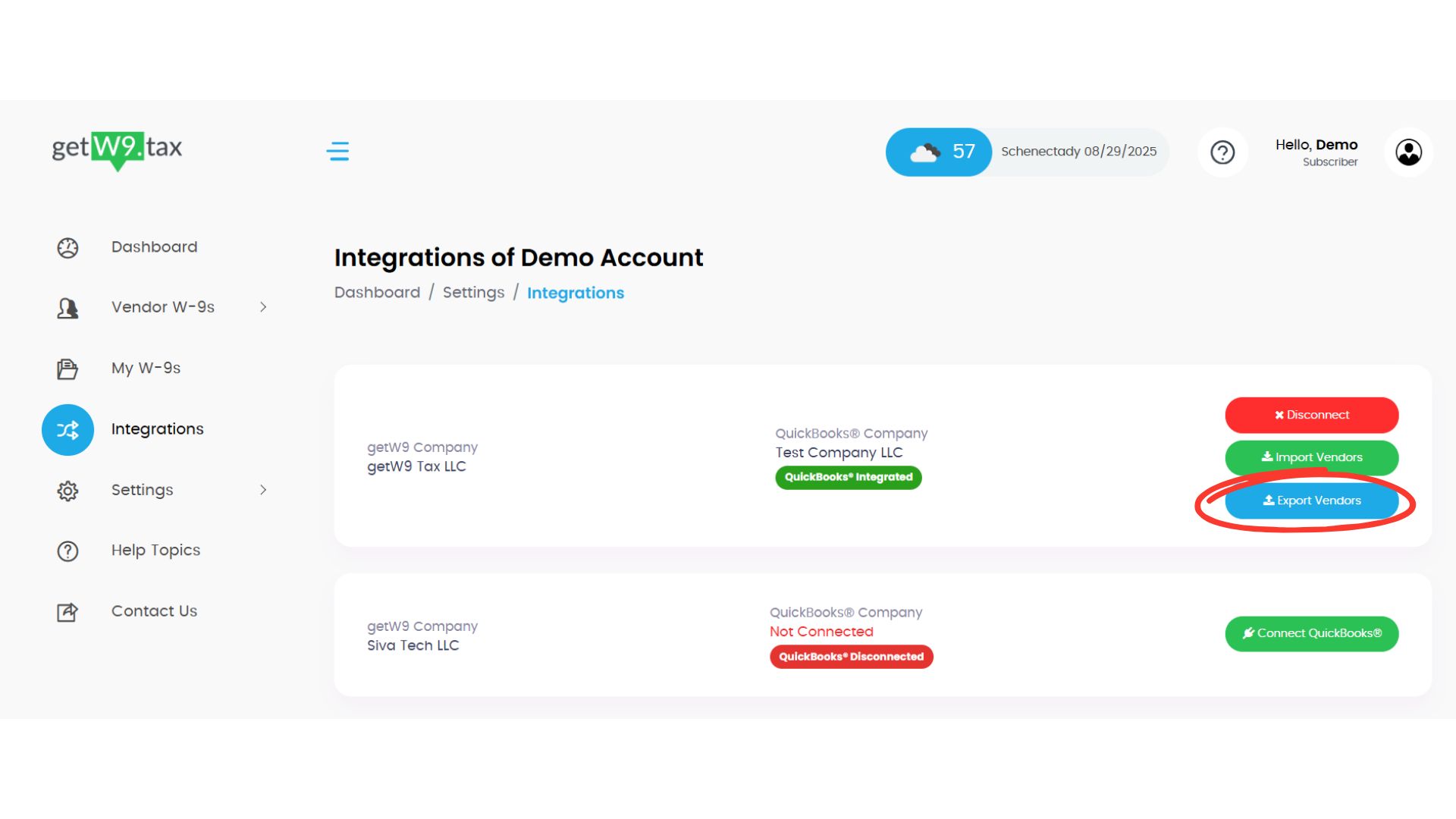Click the red Not Connected text
Viewport: 1456px width, 819px height.
(x=821, y=632)
